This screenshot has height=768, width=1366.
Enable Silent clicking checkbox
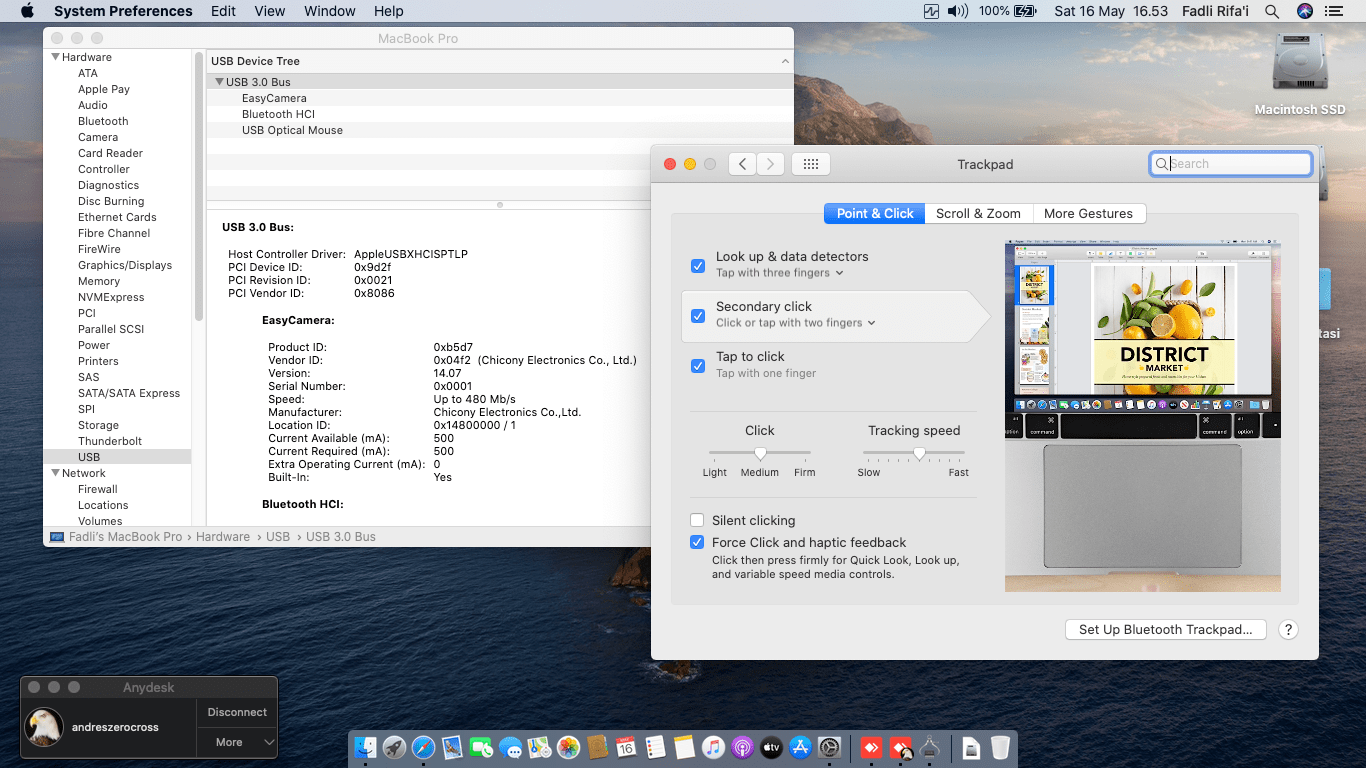click(697, 520)
